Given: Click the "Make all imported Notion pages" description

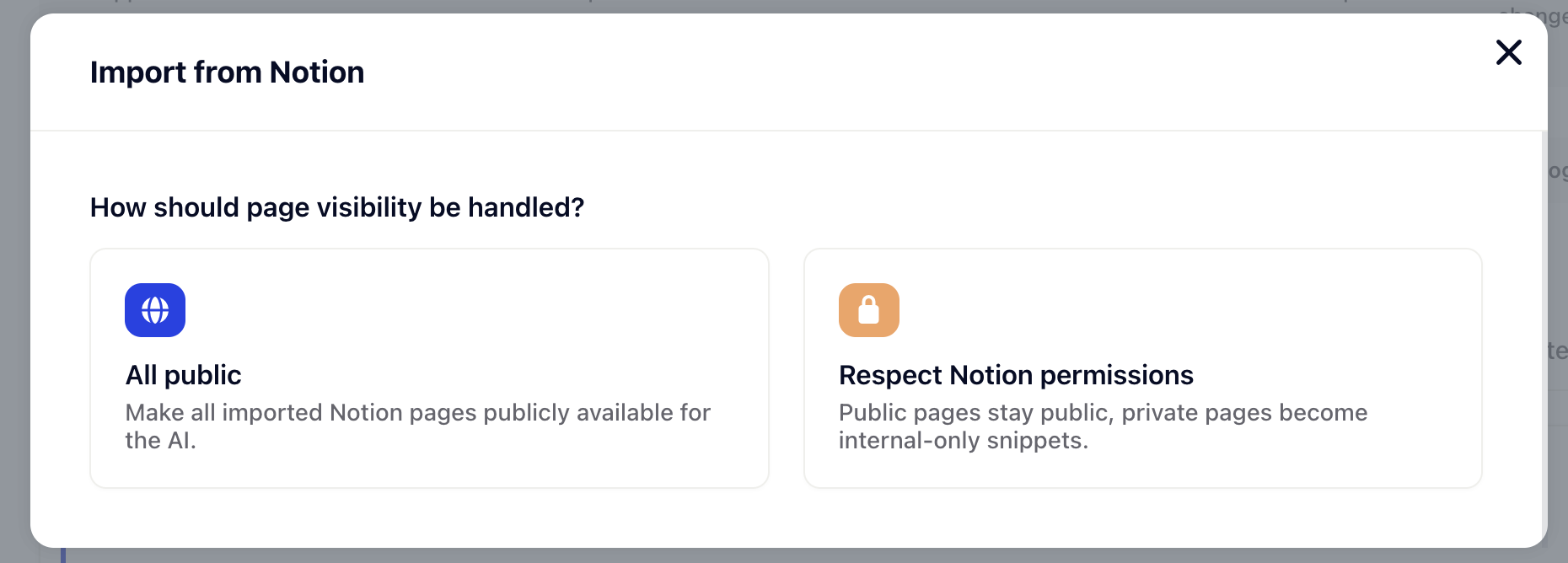Looking at the screenshot, I should pyautogui.click(x=418, y=412).
